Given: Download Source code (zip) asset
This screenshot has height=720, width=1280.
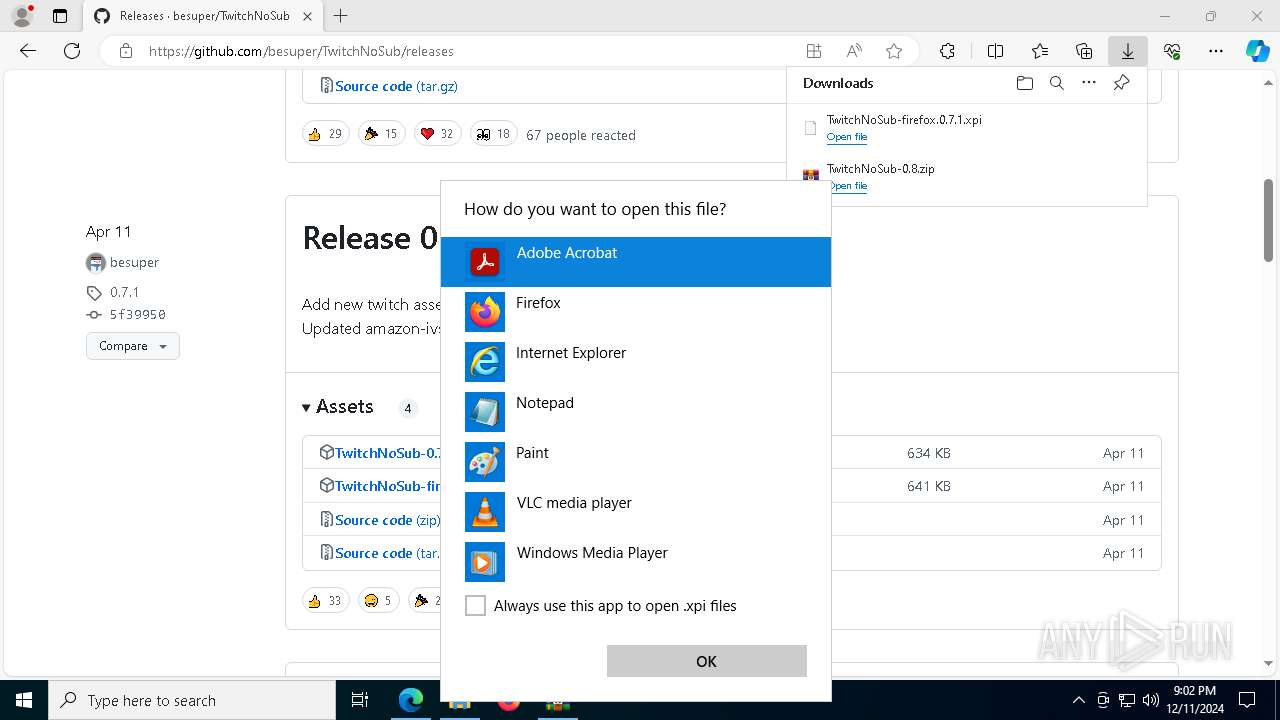Looking at the screenshot, I should pyautogui.click(x=387, y=520).
